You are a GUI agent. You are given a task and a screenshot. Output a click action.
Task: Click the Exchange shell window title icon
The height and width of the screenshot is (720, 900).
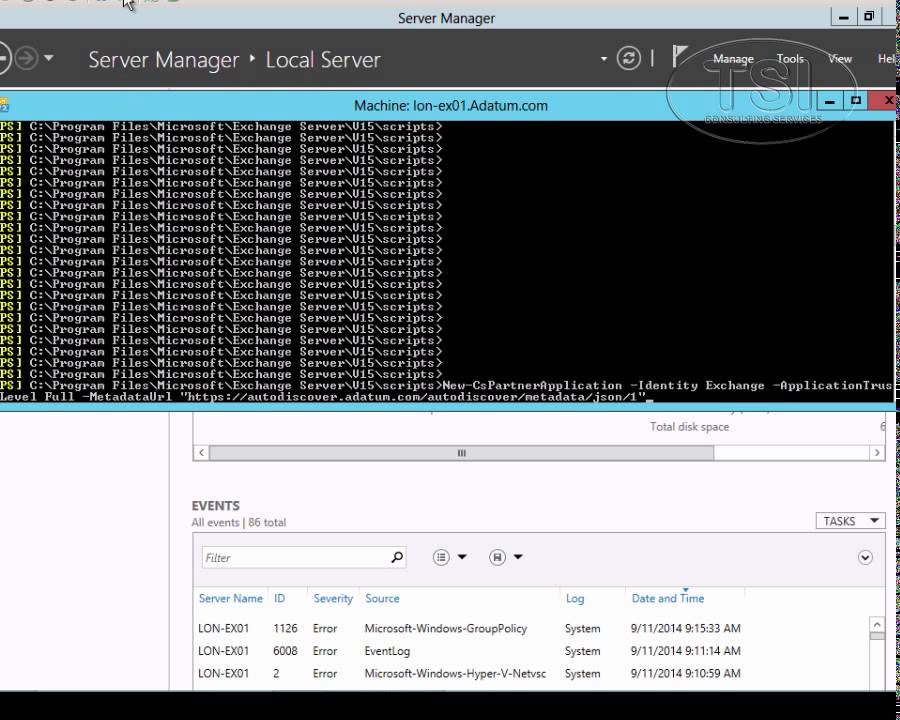[x=4, y=105]
